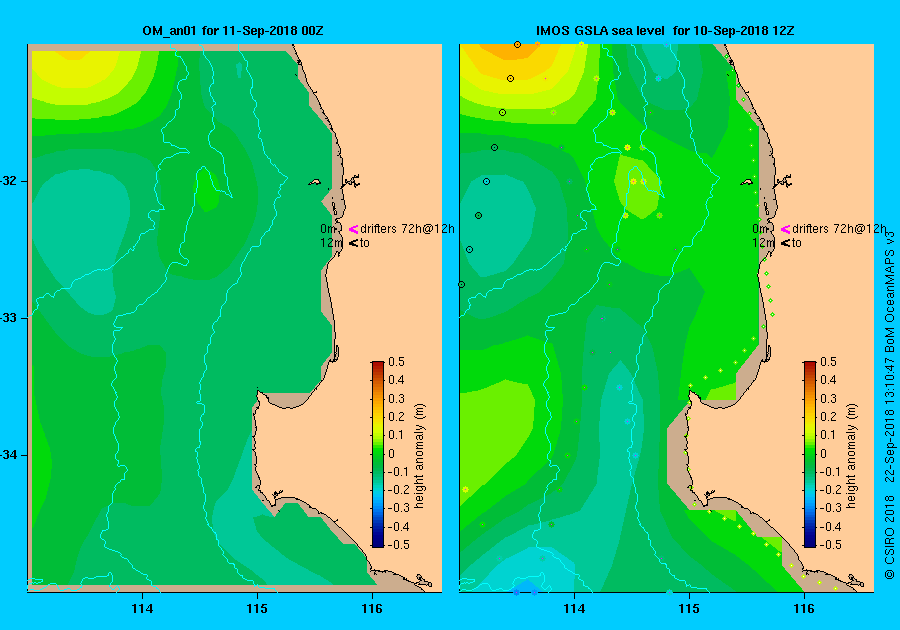Click the '115' longitude label under the left map
The height and width of the screenshot is (630, 900).
pos(257,609)
